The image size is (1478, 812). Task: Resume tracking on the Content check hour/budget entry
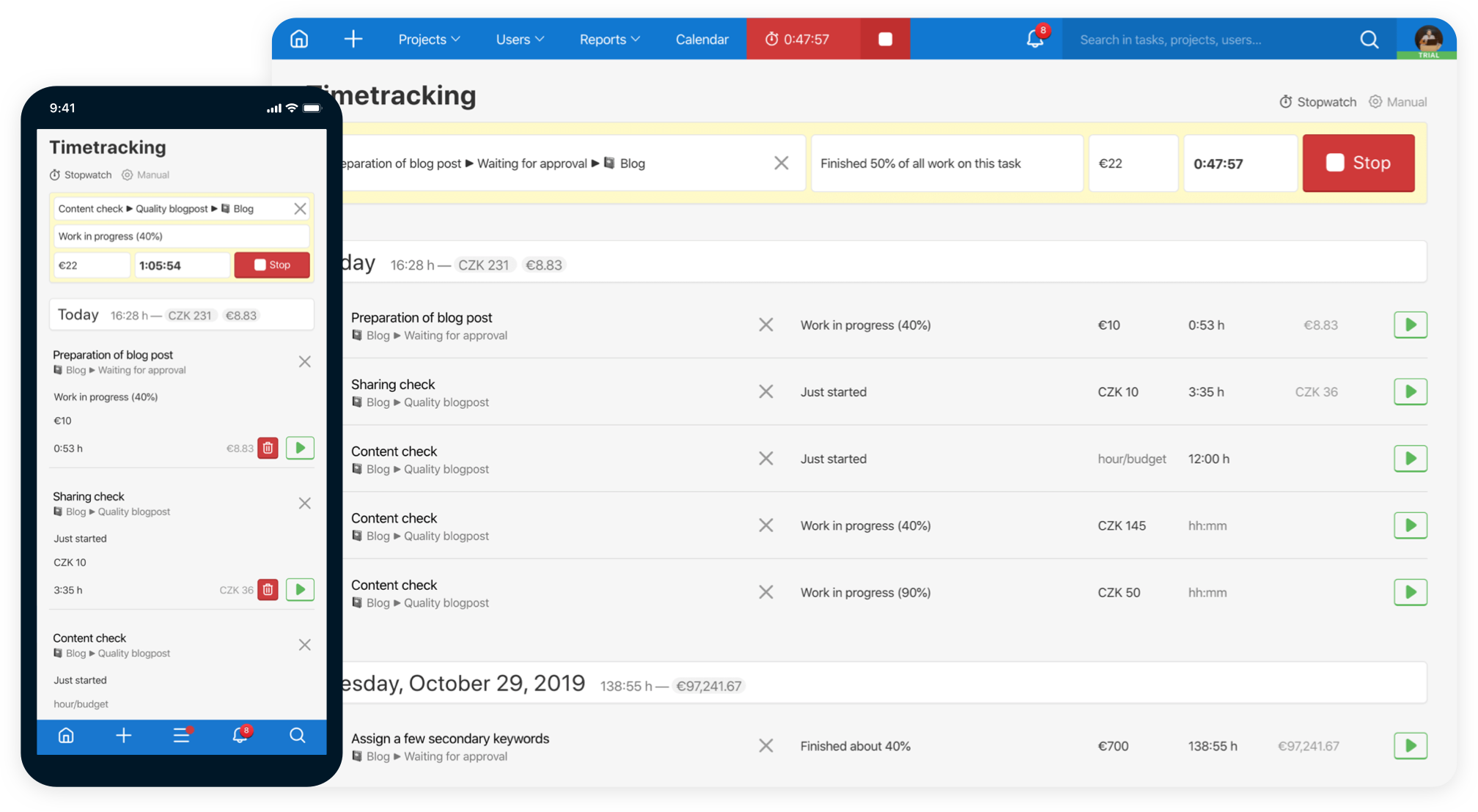tap(1411, 459)
